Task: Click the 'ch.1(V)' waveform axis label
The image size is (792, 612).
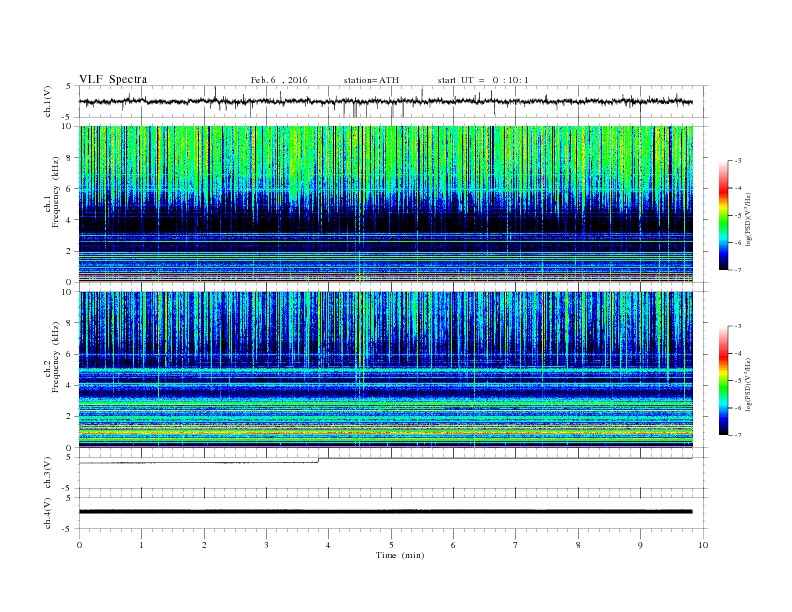Action: pos(48,101)
